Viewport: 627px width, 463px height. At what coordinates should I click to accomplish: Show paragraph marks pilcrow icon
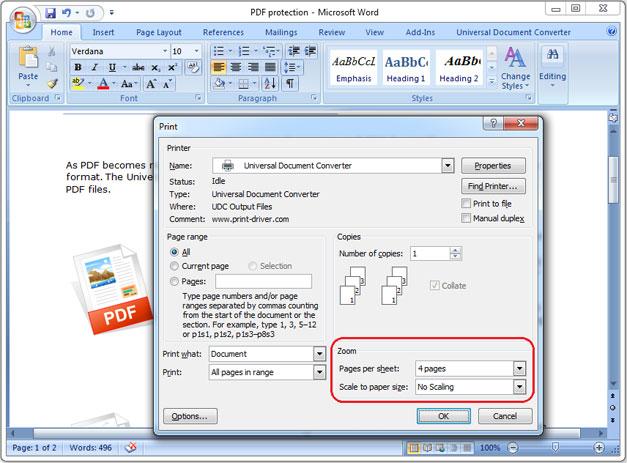click(x=290, y=84)
